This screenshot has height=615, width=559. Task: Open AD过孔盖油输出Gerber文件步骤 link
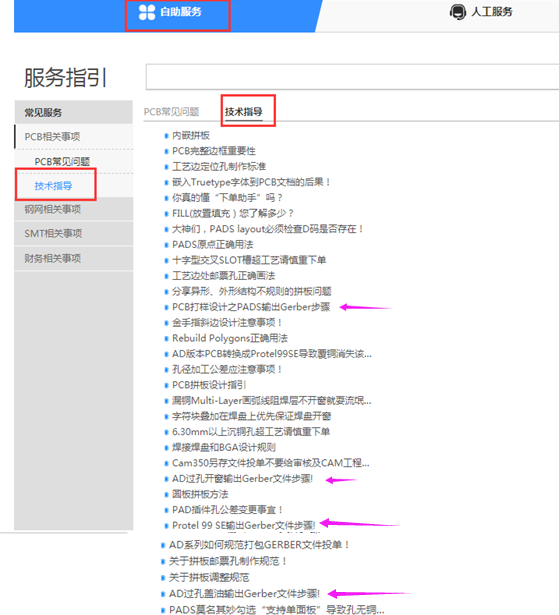coord(244,594)
